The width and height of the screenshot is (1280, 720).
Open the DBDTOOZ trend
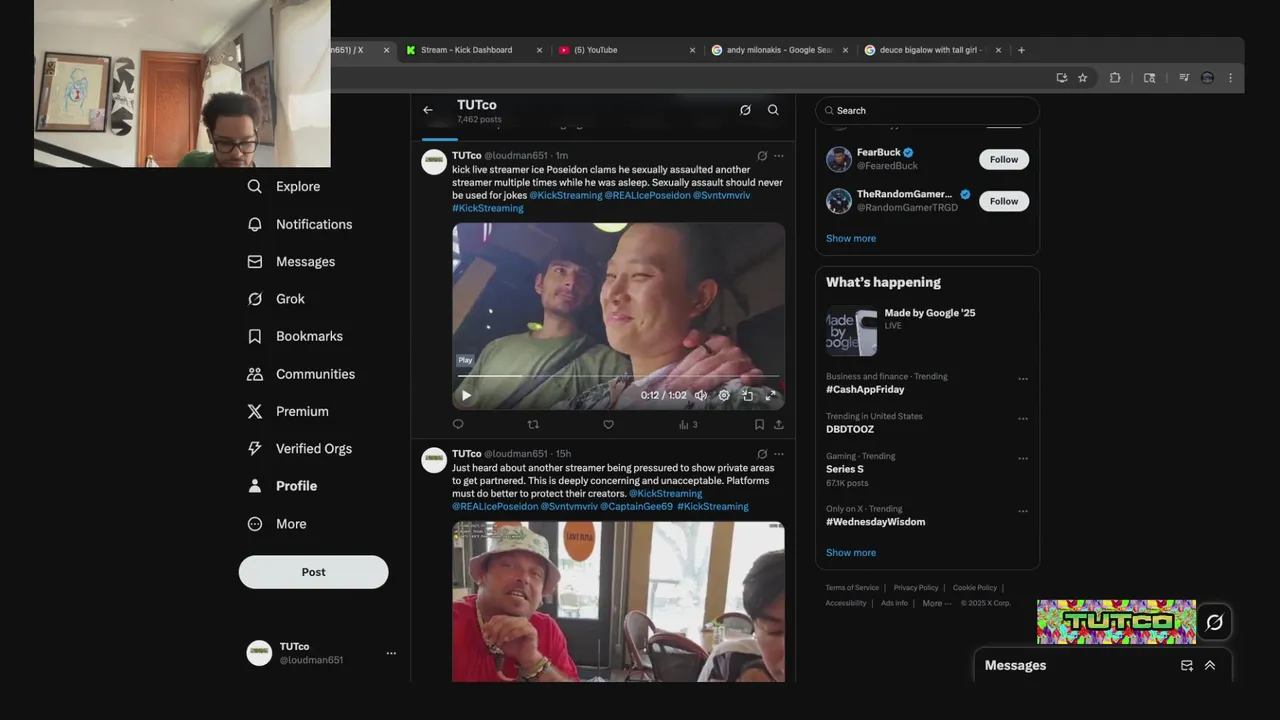[850, 429]
